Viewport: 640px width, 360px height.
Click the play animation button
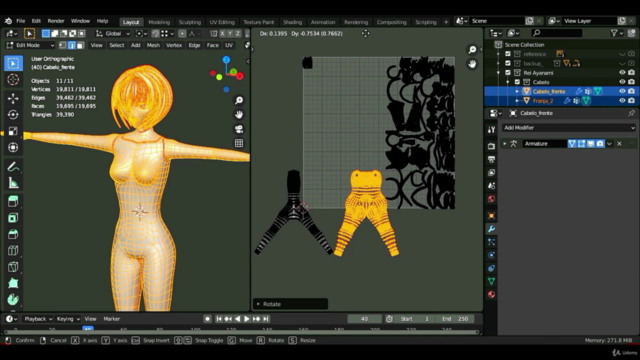click(x=247, y=319)
